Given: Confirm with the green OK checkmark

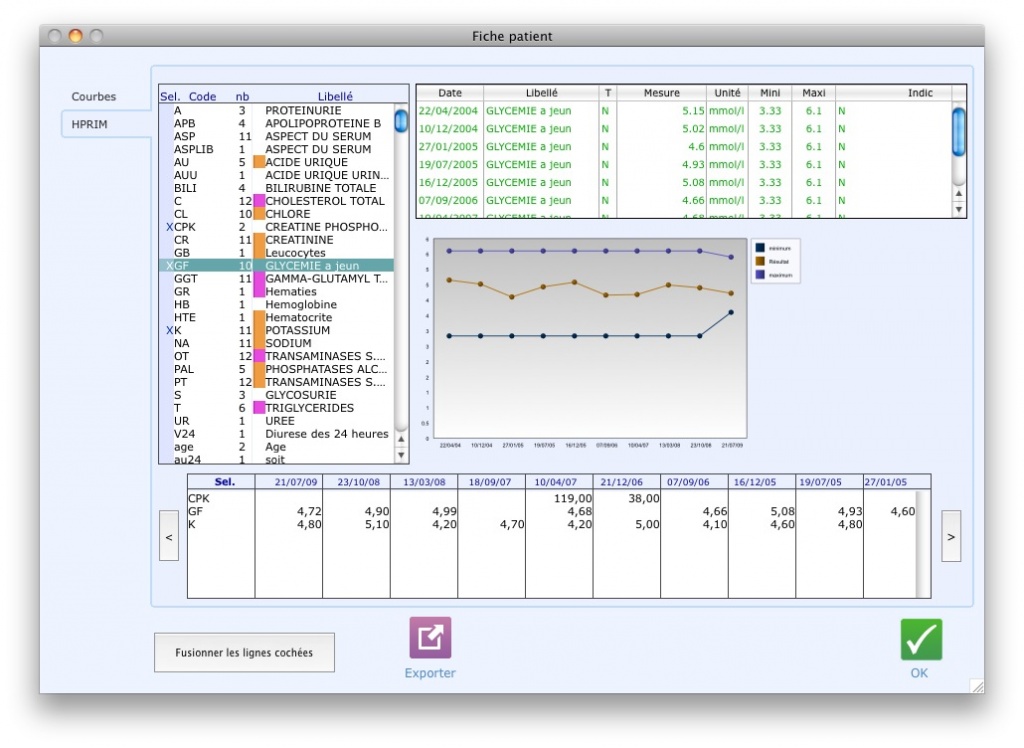Looking at the screenshot, I should pos(921,640).
